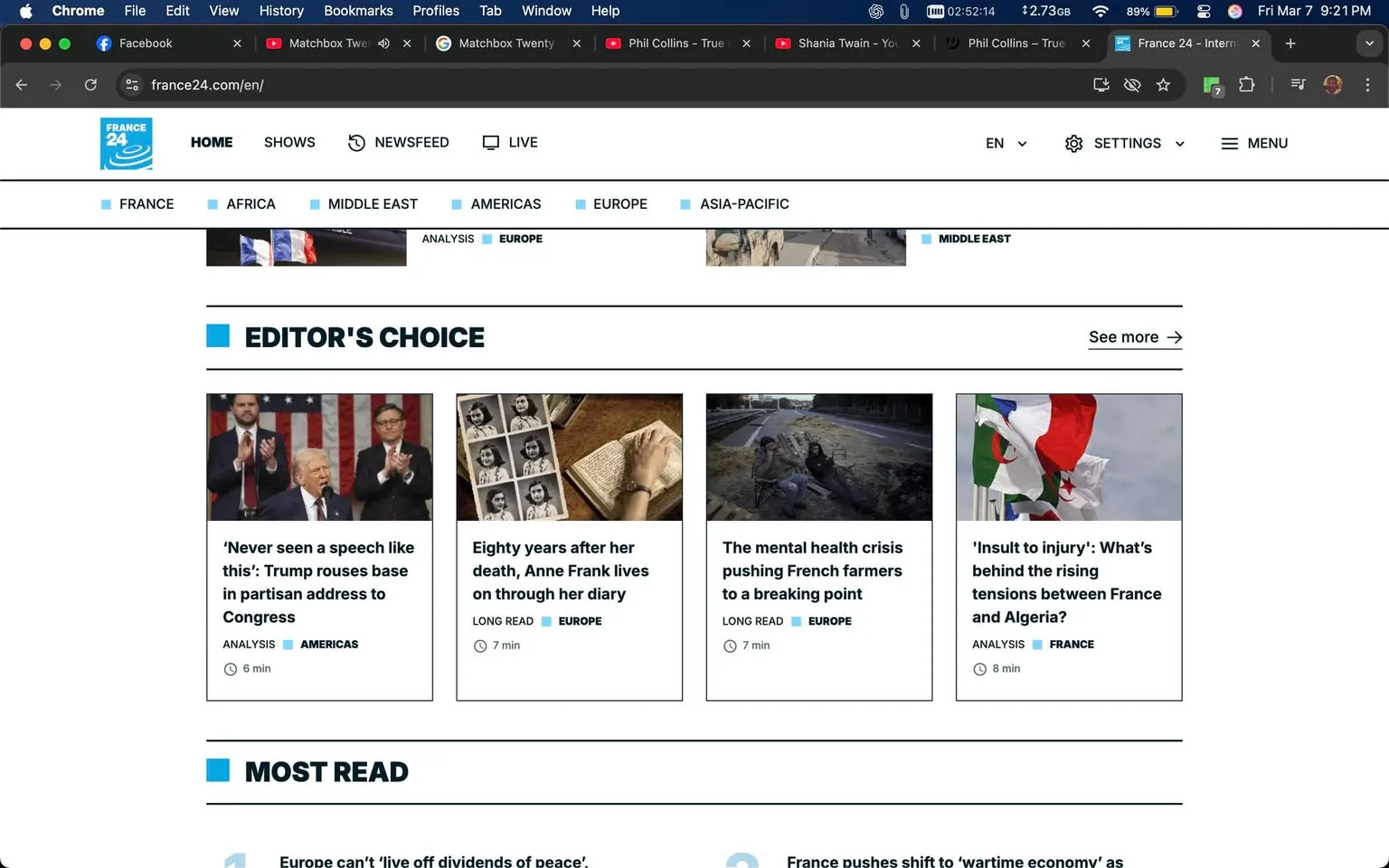Open the EN language dropdown
This screenshot has width=1389, height=868.
pyautogui.click(x=1006, y=143)
